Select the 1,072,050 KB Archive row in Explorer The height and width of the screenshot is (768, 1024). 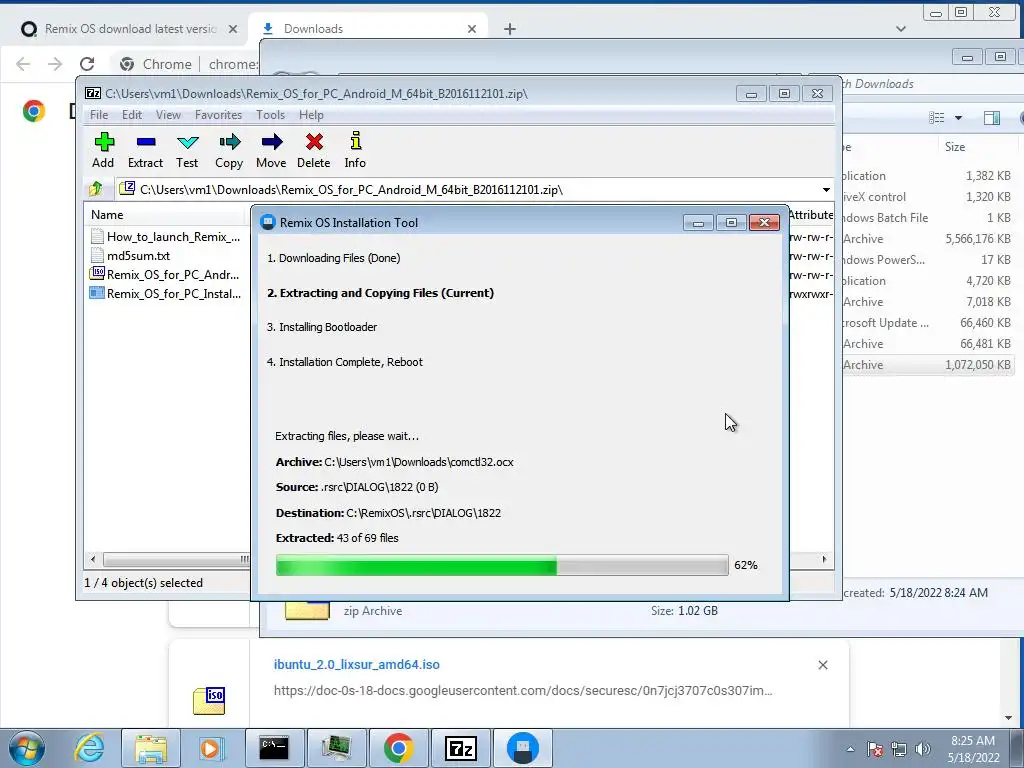click(929, 365)
